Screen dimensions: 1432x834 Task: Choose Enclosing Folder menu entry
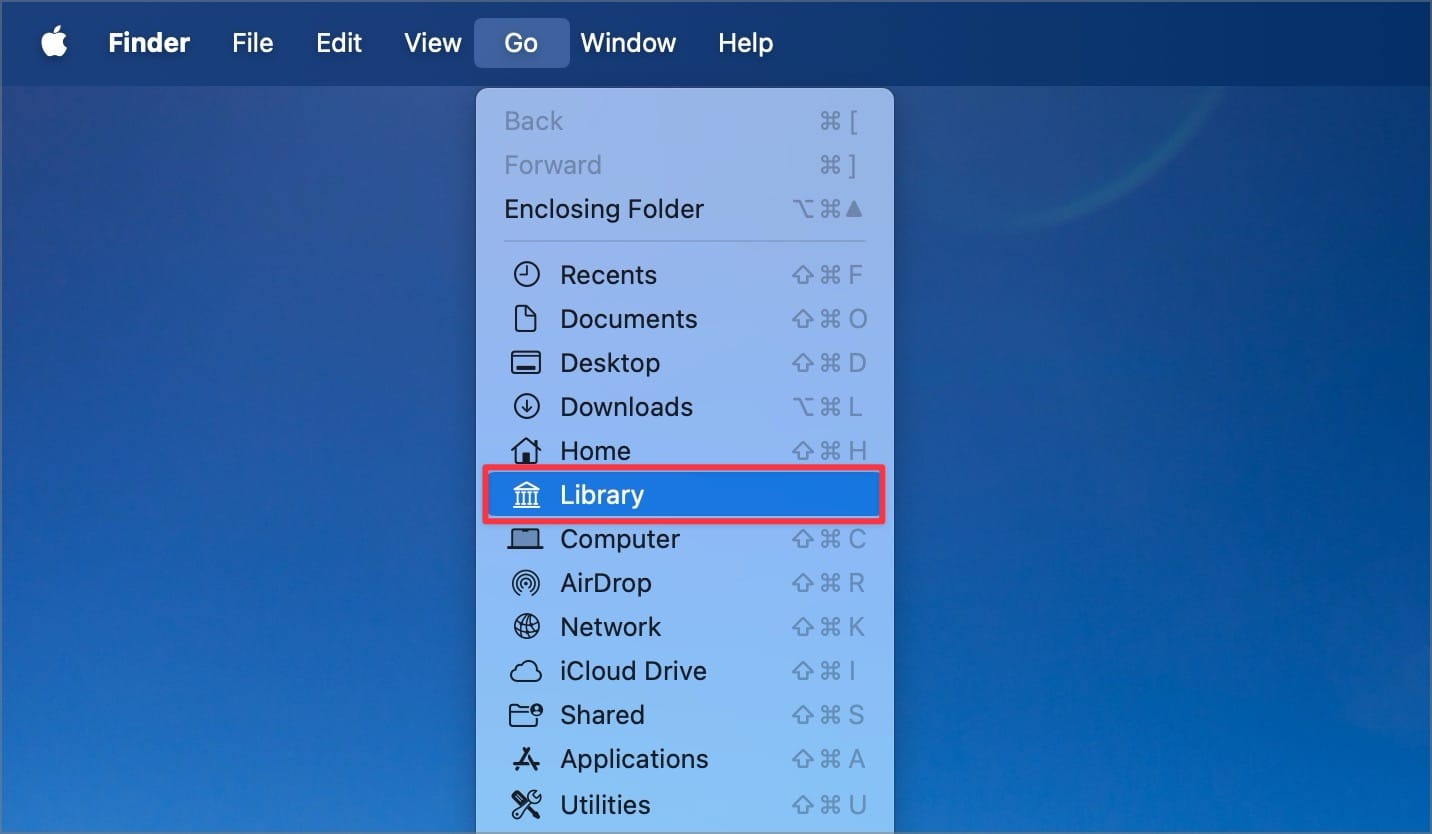pyautogui.click(x=604, y=209)
